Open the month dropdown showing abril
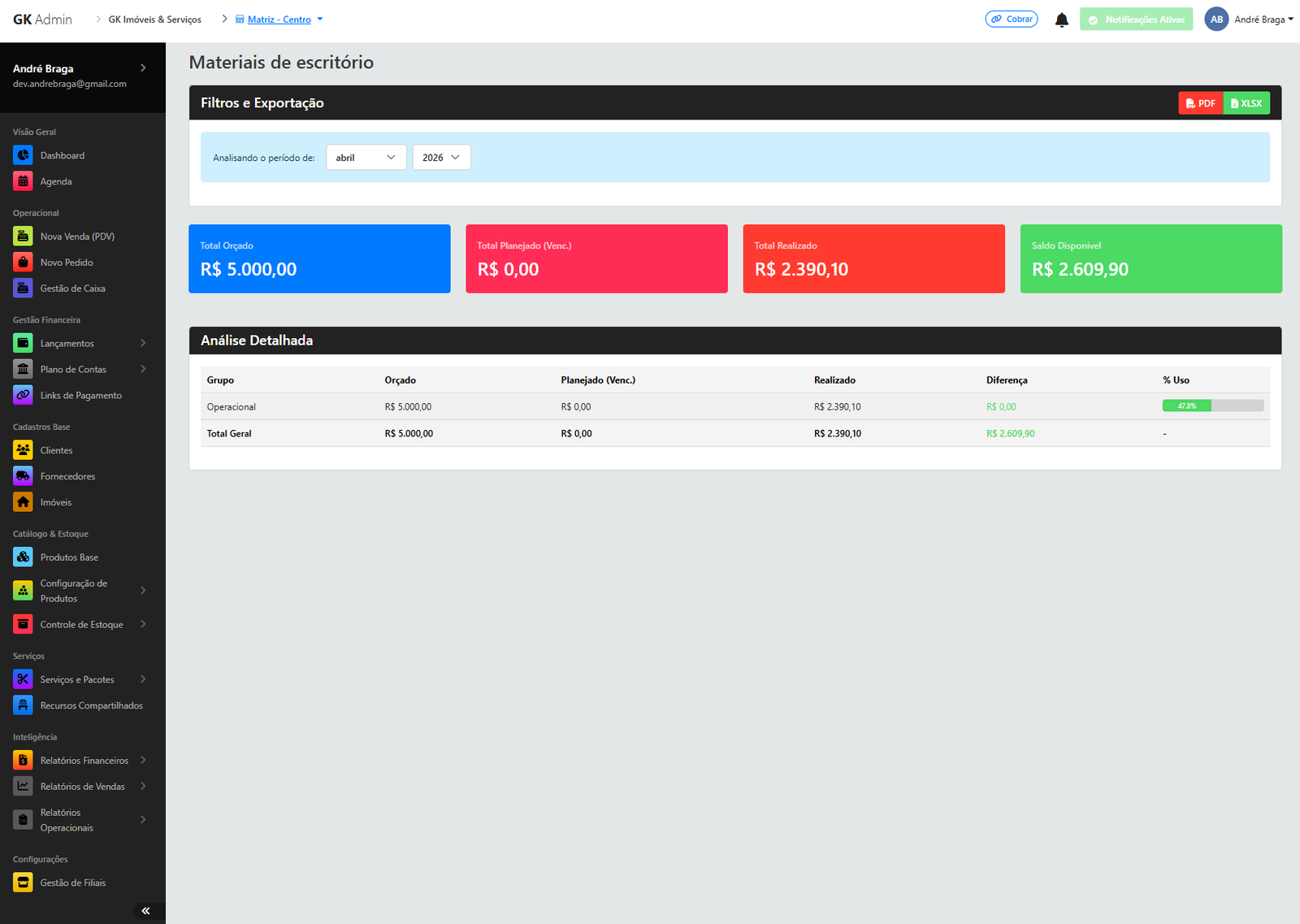The width and height of the screenshot is (1300, 924). coord(366,158)
